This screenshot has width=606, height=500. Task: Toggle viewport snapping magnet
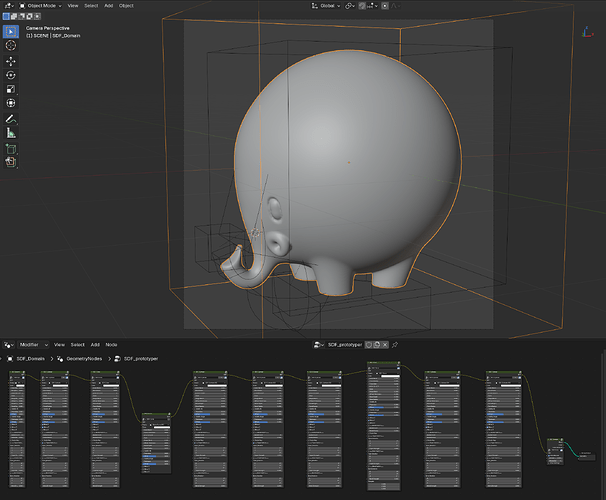(362, 6)
